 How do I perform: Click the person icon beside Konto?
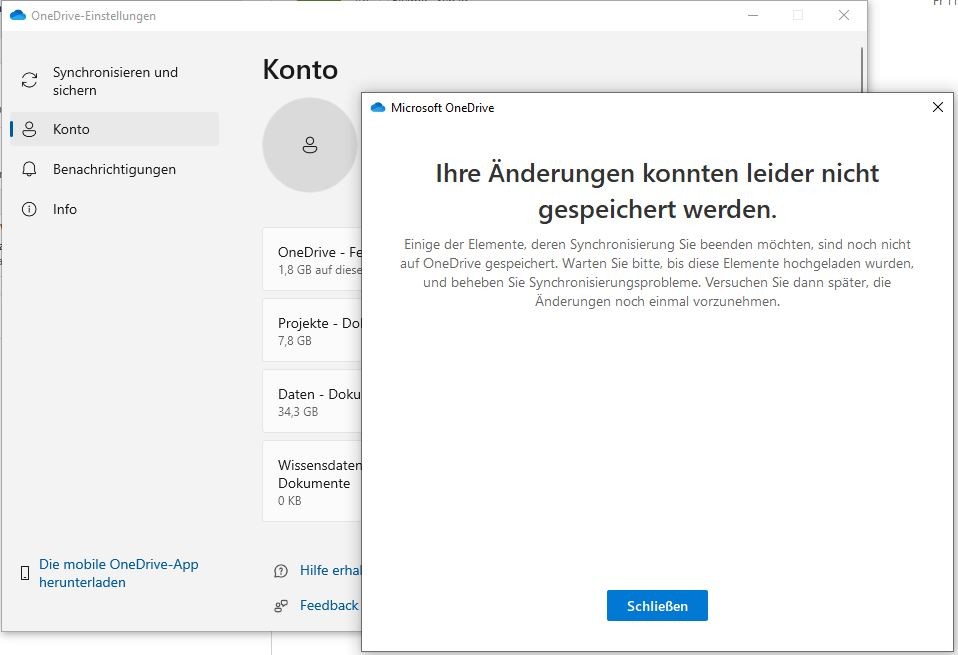[29, 129]
